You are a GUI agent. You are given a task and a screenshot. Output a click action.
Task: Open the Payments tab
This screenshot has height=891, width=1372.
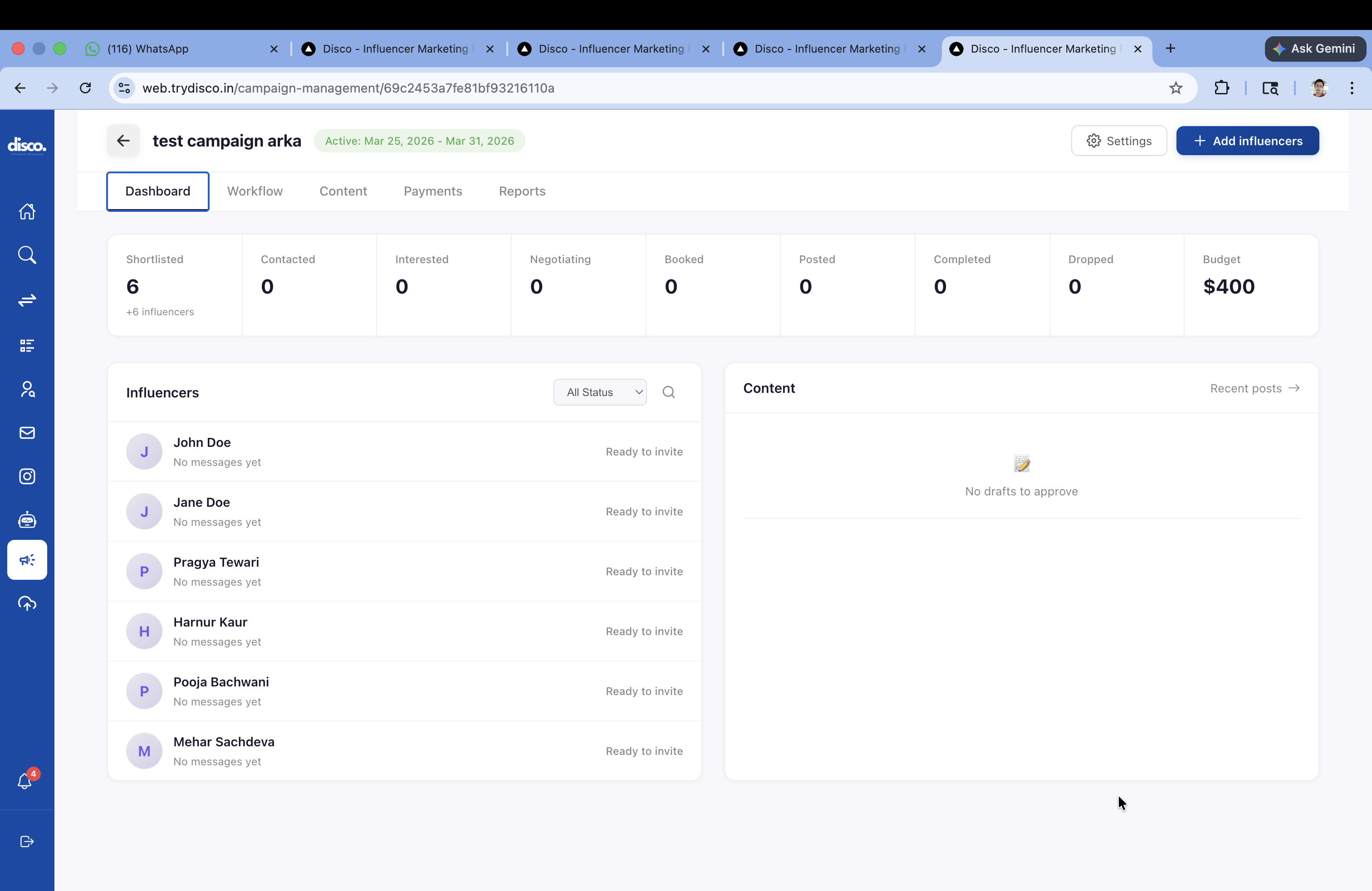click(433, 191)
